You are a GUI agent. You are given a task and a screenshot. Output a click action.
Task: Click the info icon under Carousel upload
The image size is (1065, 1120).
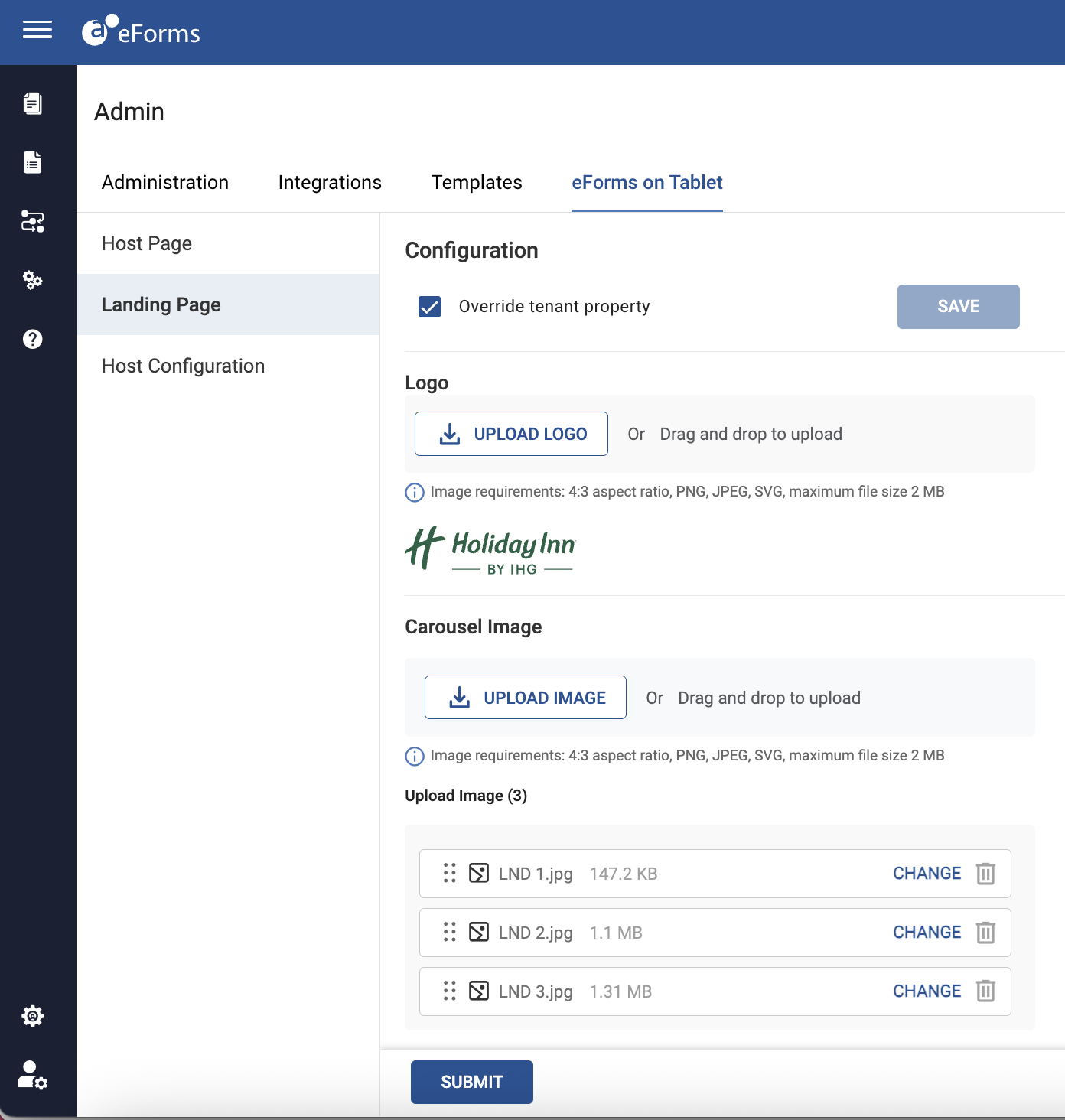tap(414, 756)
